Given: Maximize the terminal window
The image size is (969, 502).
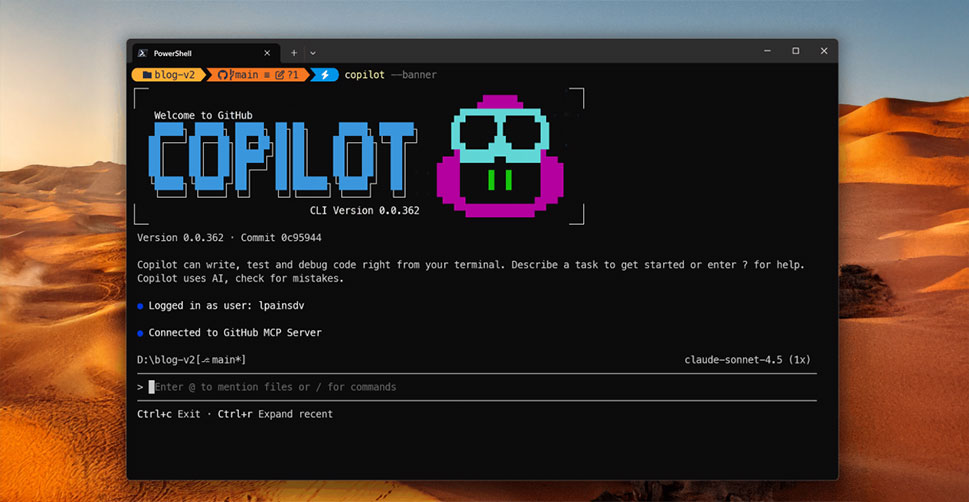Looking at the screenshot, I should (x=795, y=51).
